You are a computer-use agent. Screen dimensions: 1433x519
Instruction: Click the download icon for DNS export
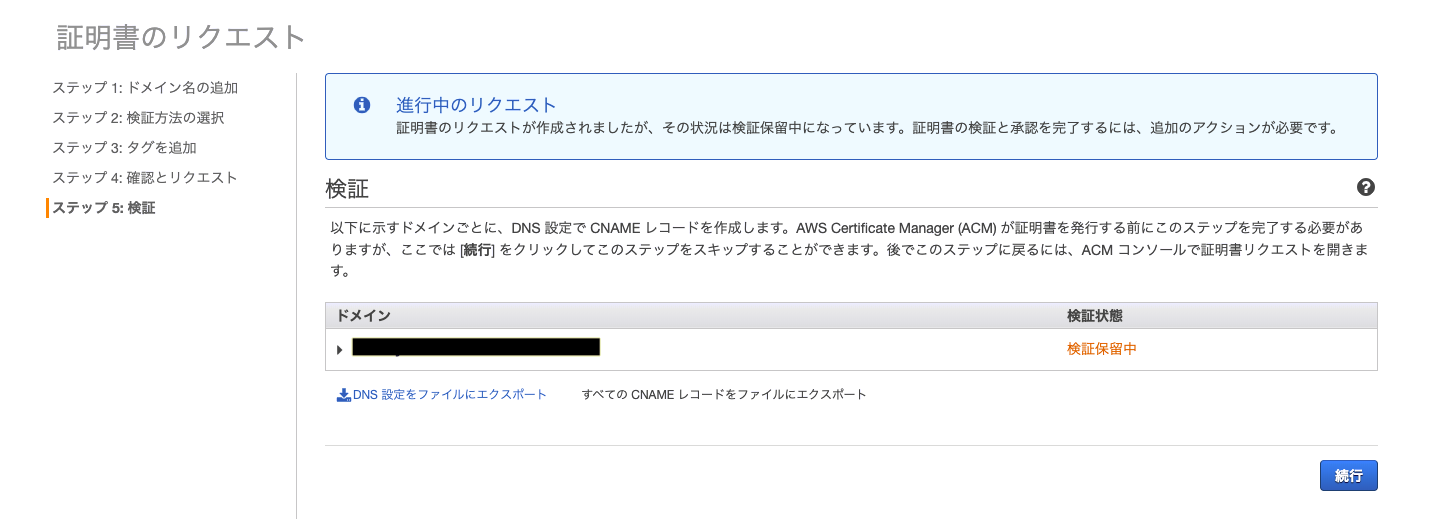(x=343, y=395)
